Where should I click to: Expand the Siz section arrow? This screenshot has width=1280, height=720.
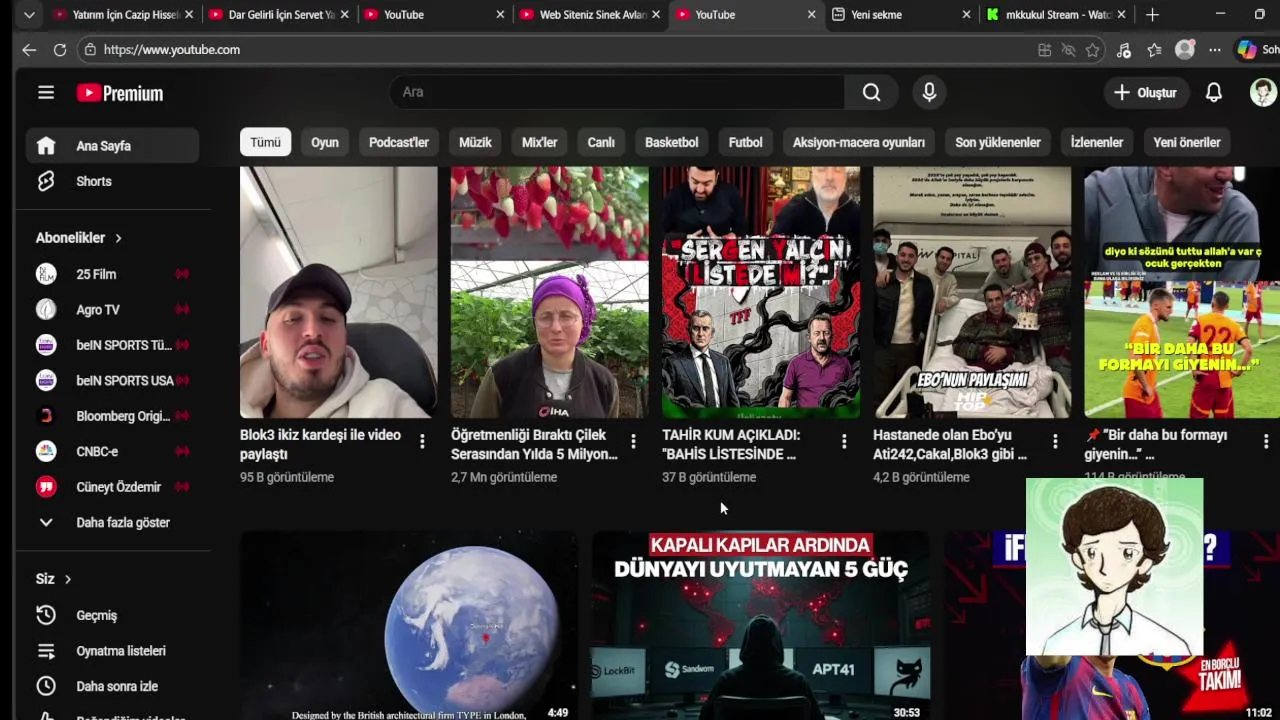[x=68, y=579]
